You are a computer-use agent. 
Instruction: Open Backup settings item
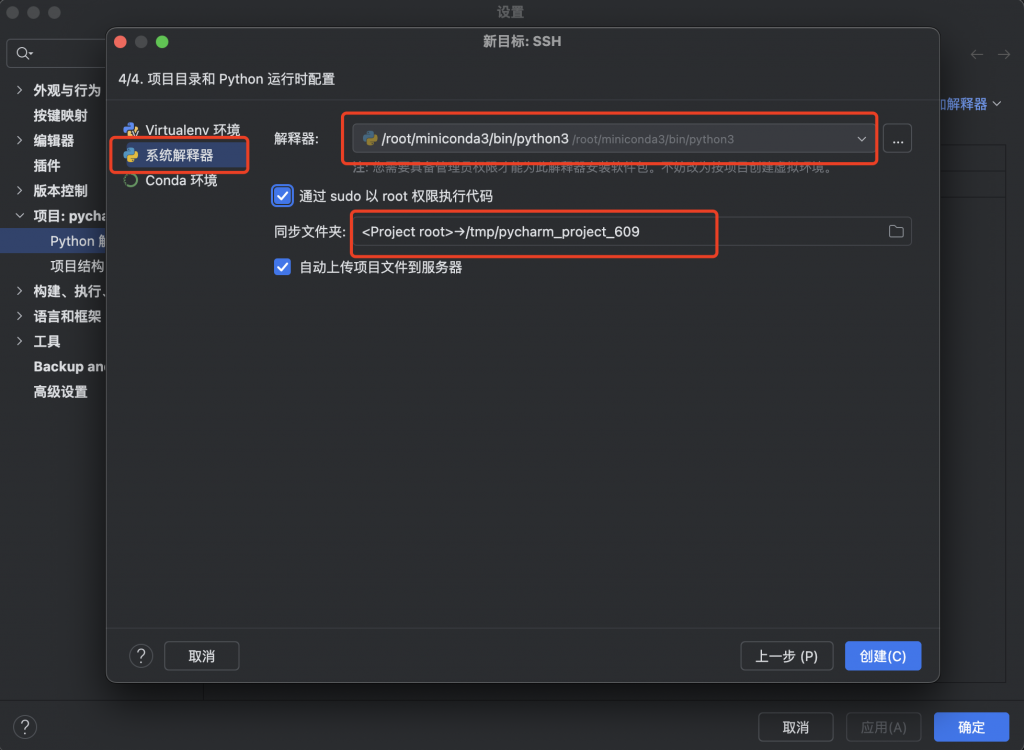pyautogui.click(x=69, y=367)
